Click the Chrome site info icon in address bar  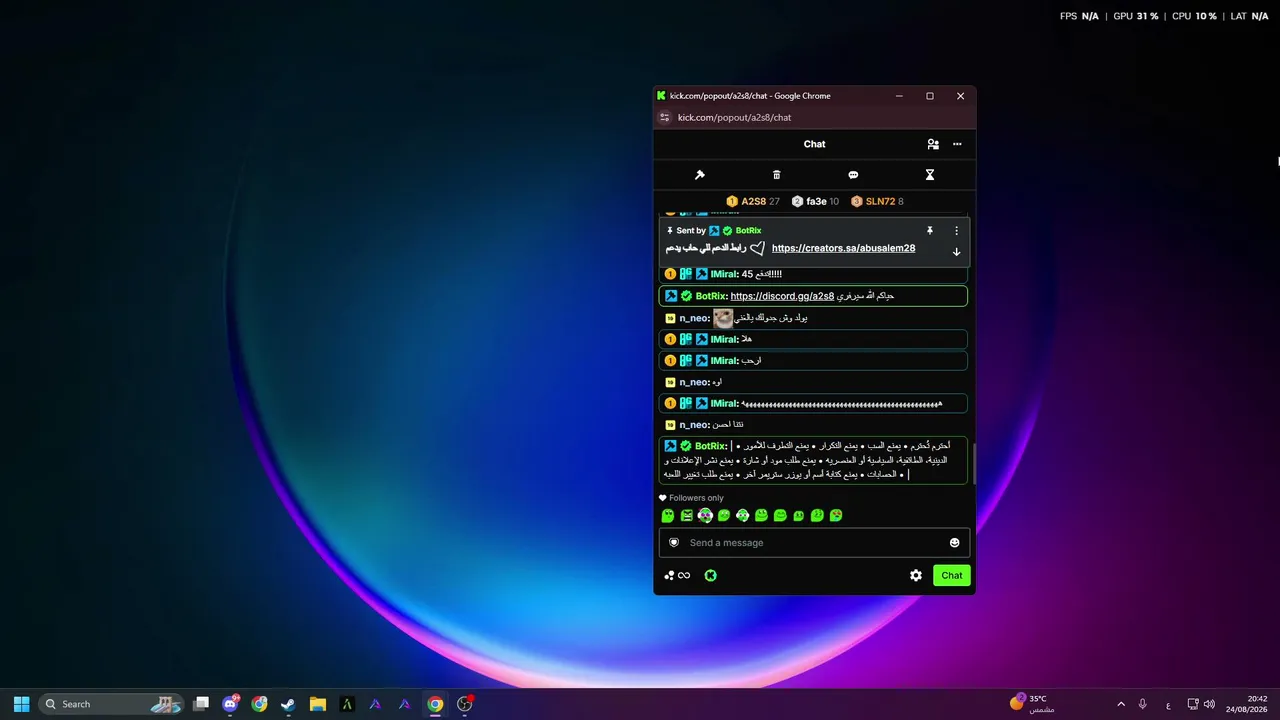tap(664, 117)
